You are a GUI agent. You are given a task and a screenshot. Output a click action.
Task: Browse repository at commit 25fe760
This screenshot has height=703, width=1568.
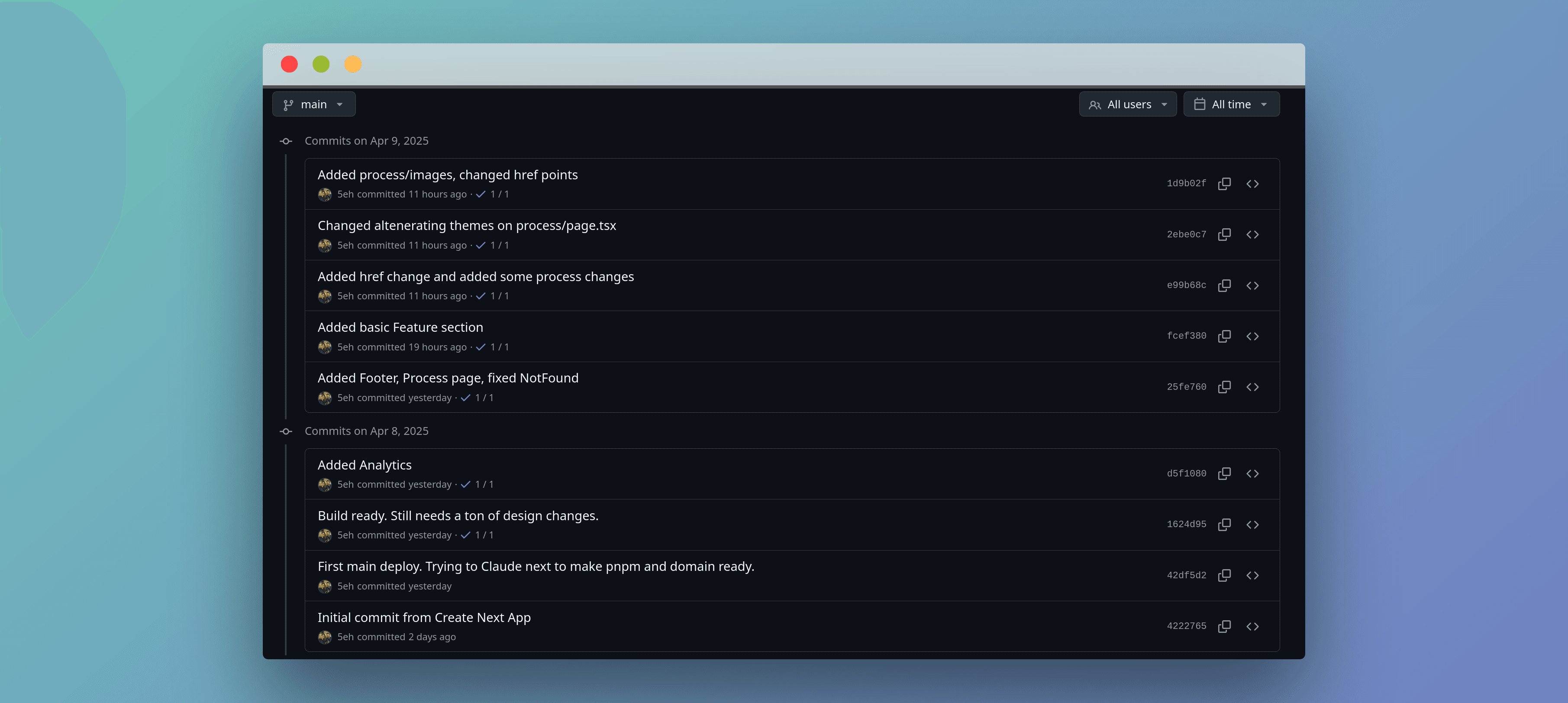click(1252, 387)
